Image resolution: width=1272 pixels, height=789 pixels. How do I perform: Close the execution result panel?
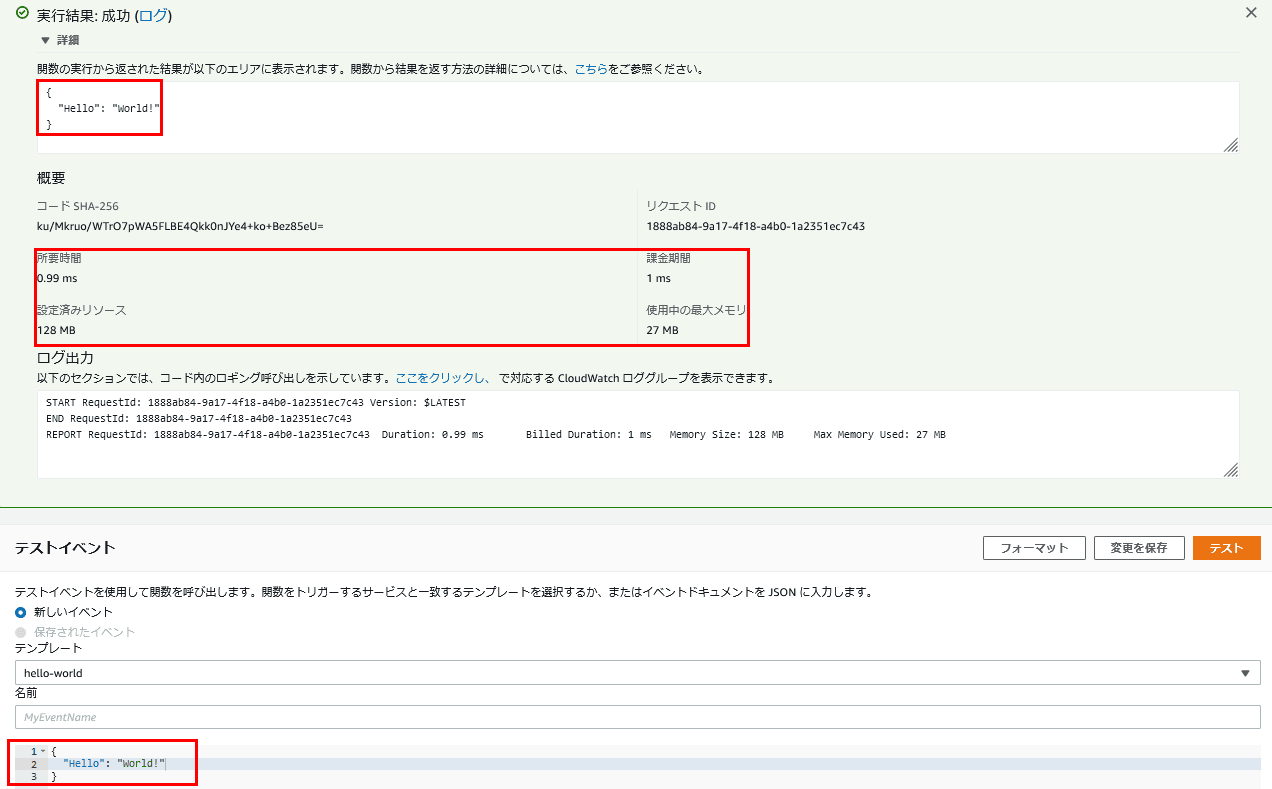pyautogui.click(x=1250, y=13)
